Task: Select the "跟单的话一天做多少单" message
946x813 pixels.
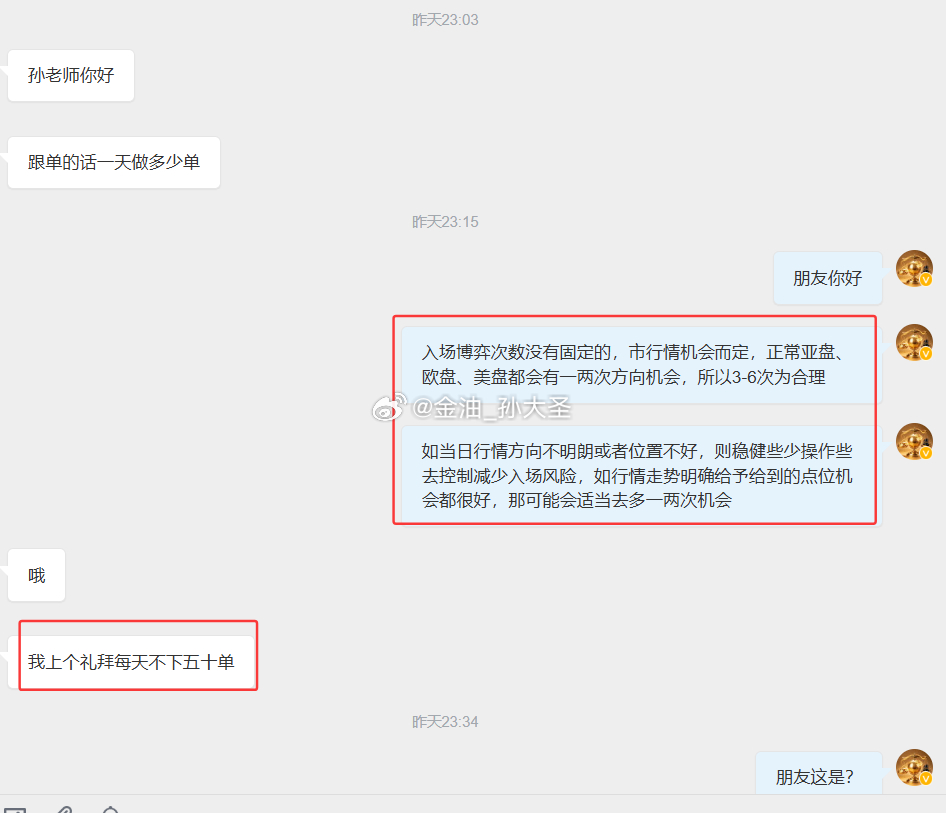Action: click(113, 162)
